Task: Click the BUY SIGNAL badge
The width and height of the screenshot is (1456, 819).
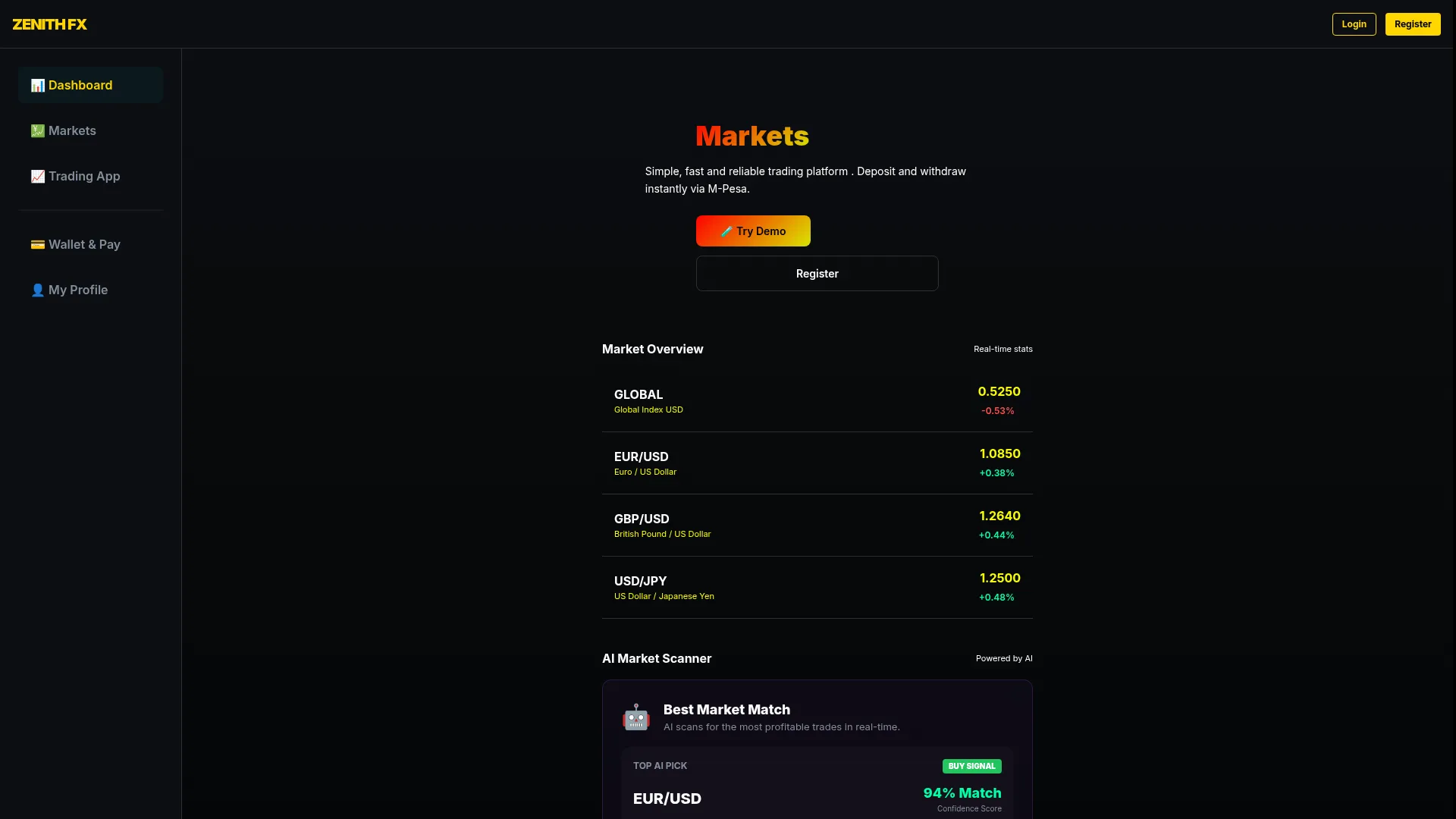Action: click(x=971, y=766)
